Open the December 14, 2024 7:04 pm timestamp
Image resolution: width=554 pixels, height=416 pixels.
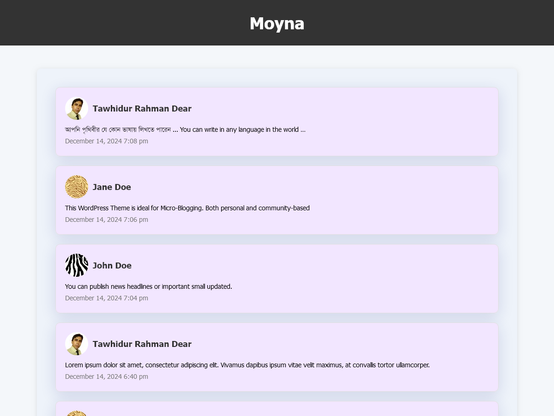[106, 298]
